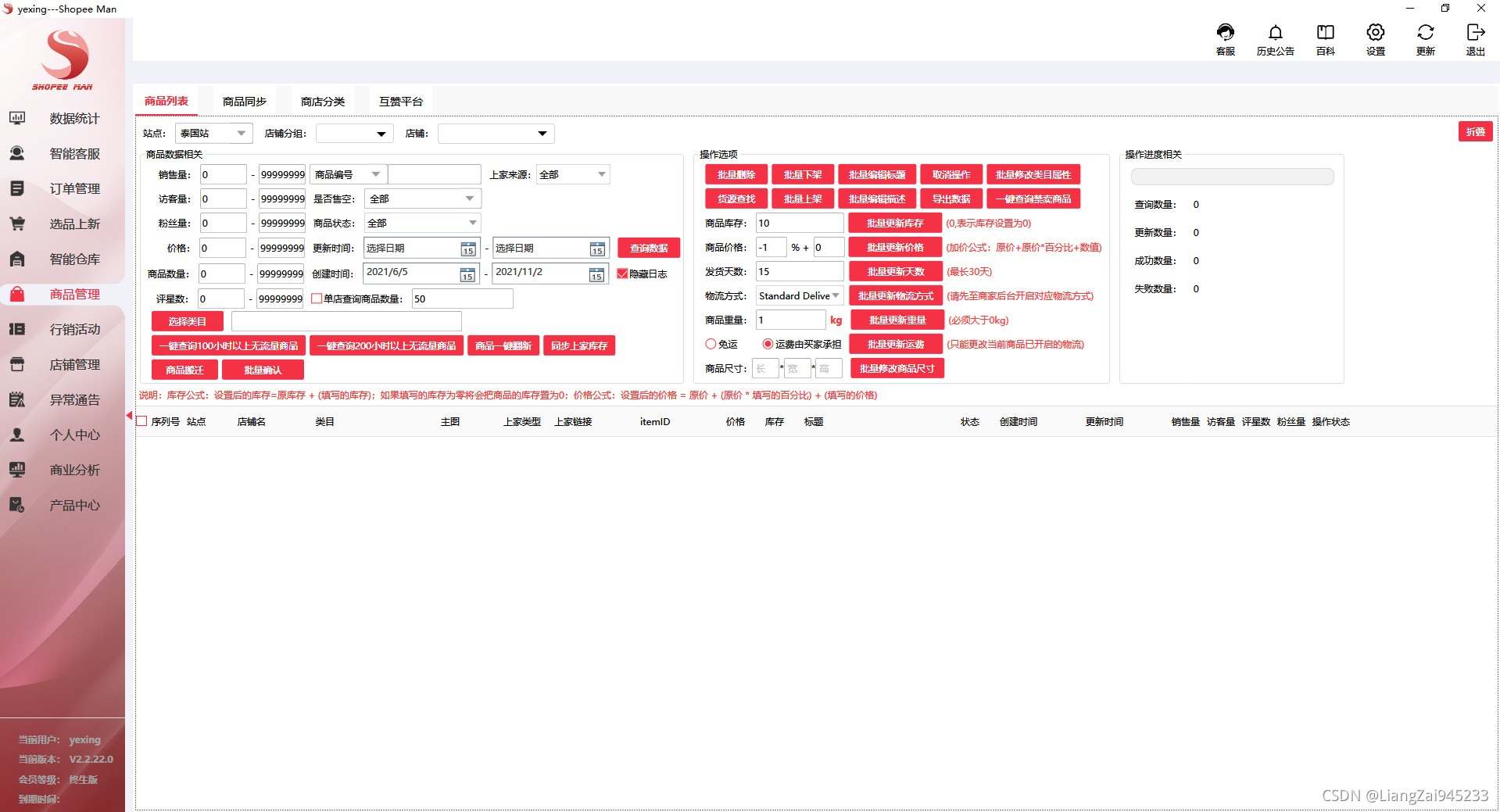Screen dimensions: 1500x812
Task: Click the update refresh icon (更新)
Action: click(x=1426, y=33)
